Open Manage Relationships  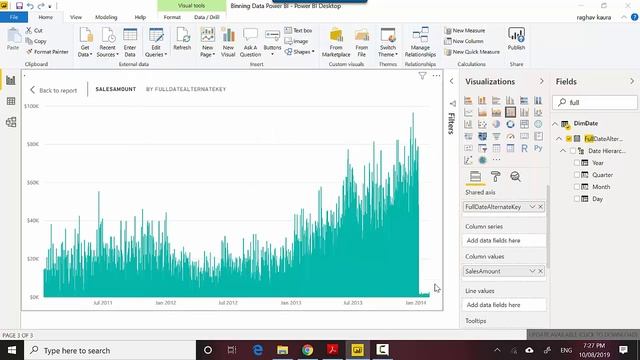point(420,42)
